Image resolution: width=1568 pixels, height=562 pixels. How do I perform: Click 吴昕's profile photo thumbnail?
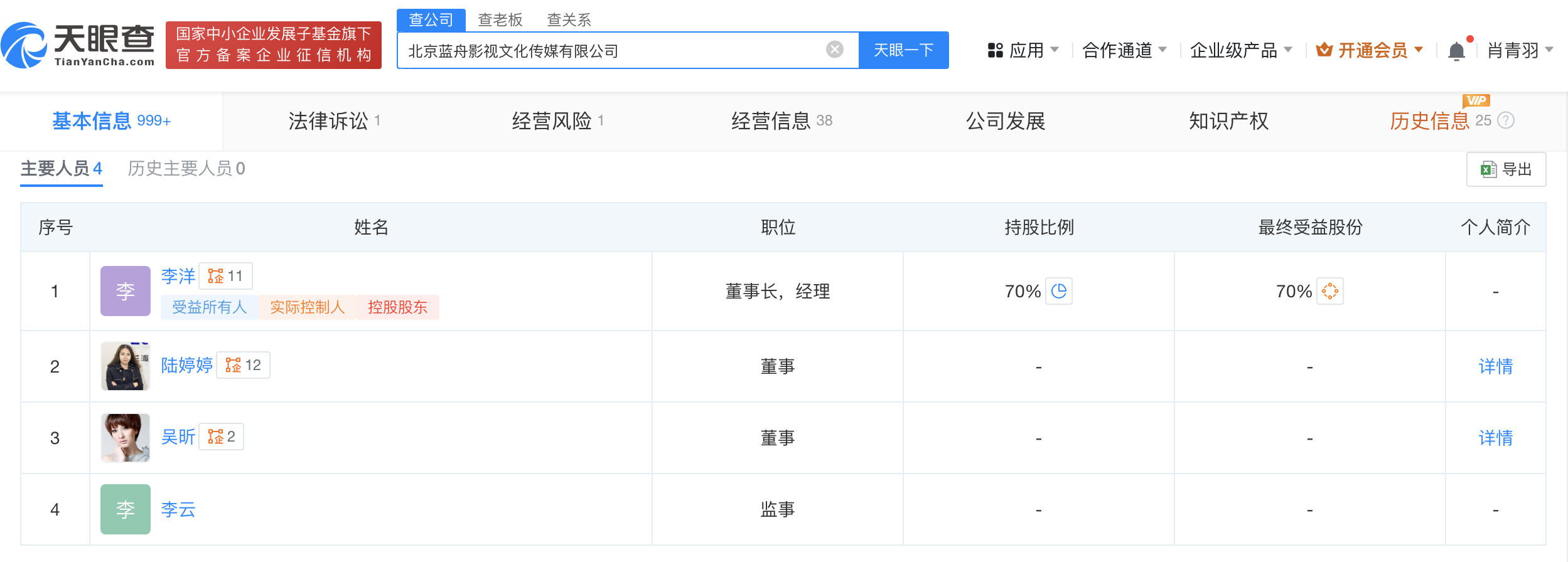126,437
